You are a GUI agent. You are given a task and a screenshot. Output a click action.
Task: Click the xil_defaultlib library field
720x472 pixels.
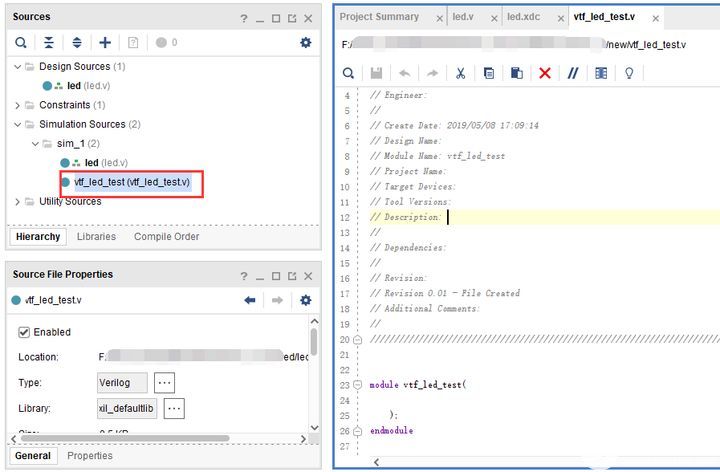pos(127,408)
